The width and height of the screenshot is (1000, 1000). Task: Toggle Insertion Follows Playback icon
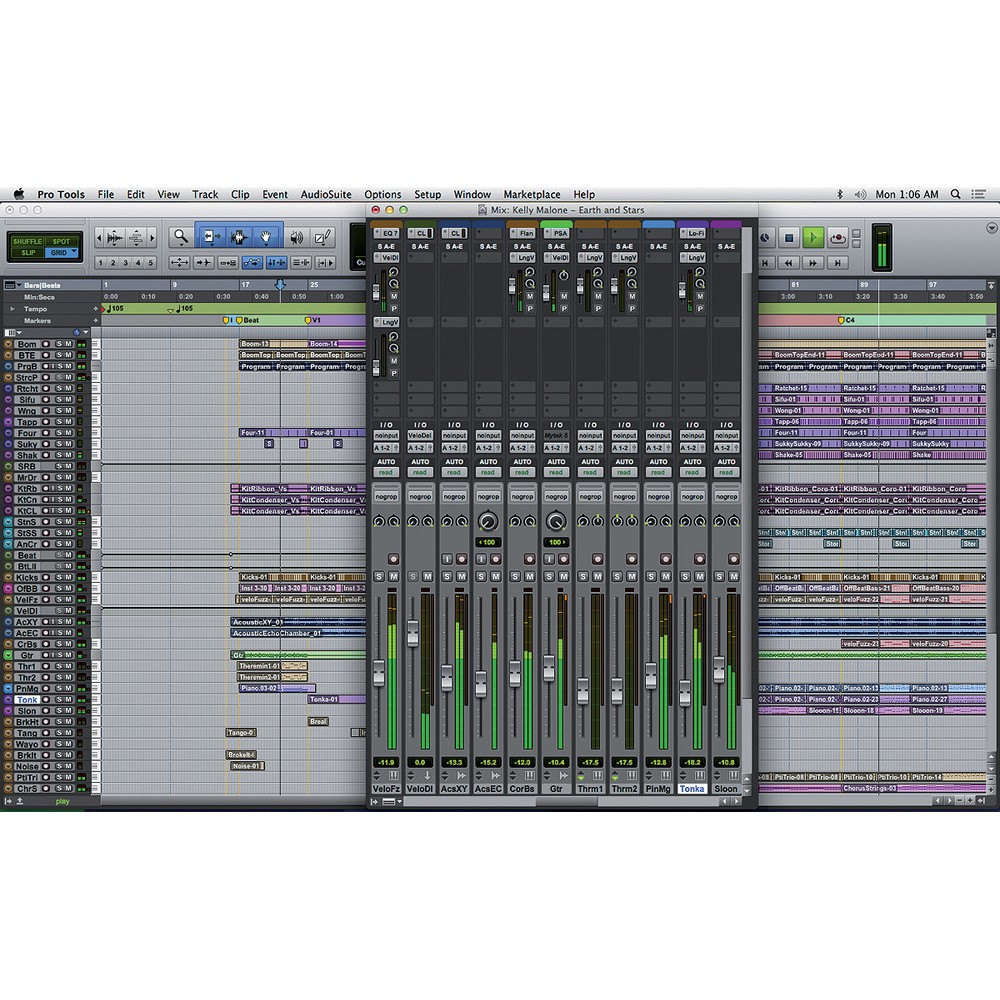tap(325, 262)
